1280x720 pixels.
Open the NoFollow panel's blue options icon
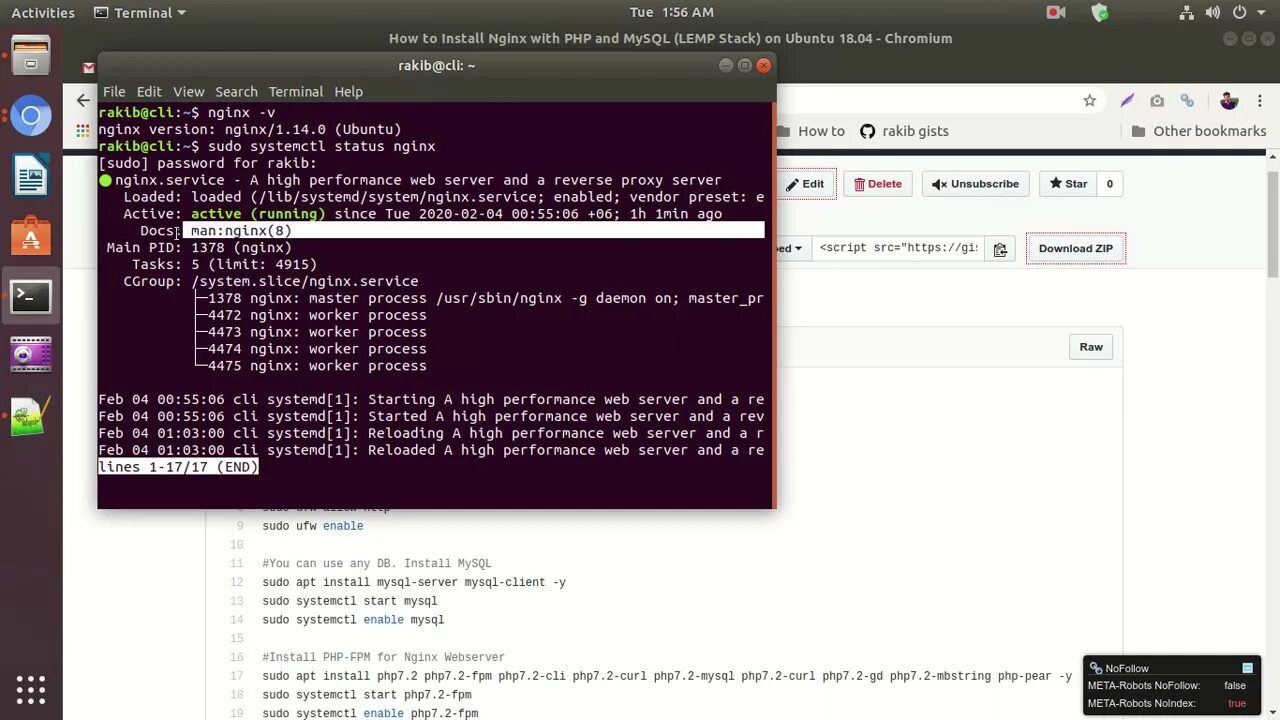tap(1247, 668)
